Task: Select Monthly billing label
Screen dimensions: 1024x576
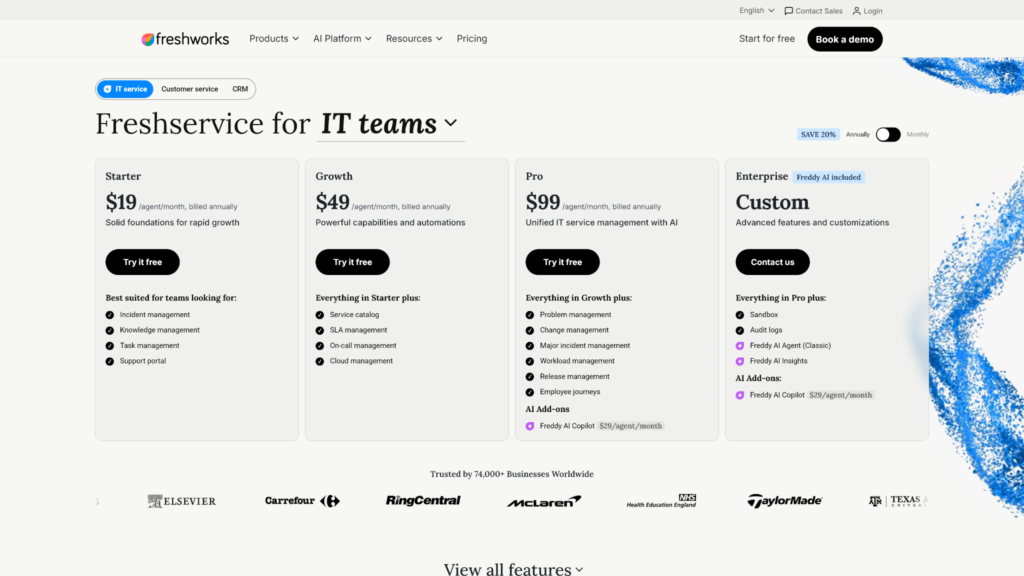Action: (917, 135)
